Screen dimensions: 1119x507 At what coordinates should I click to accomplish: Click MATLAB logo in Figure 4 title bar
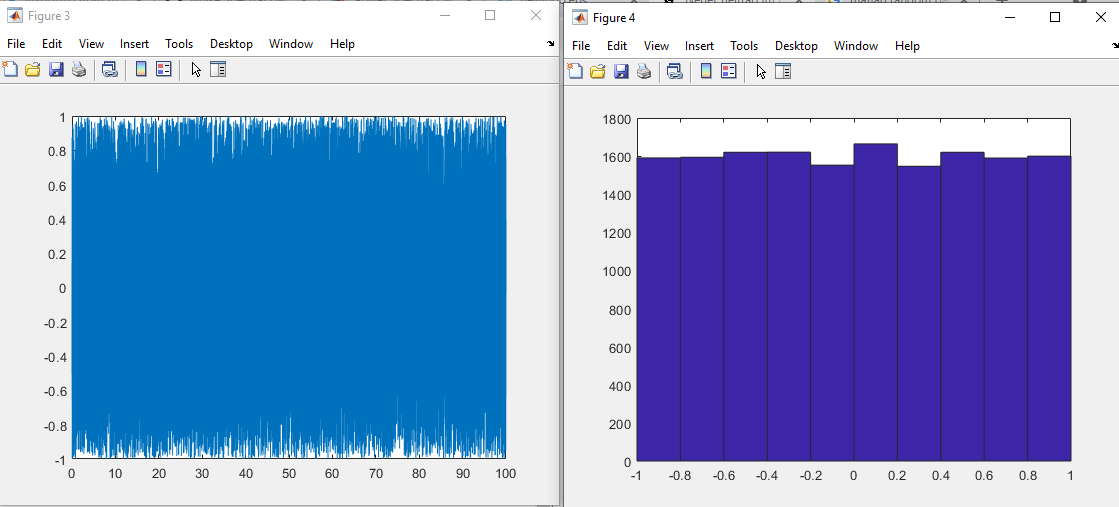579,17
